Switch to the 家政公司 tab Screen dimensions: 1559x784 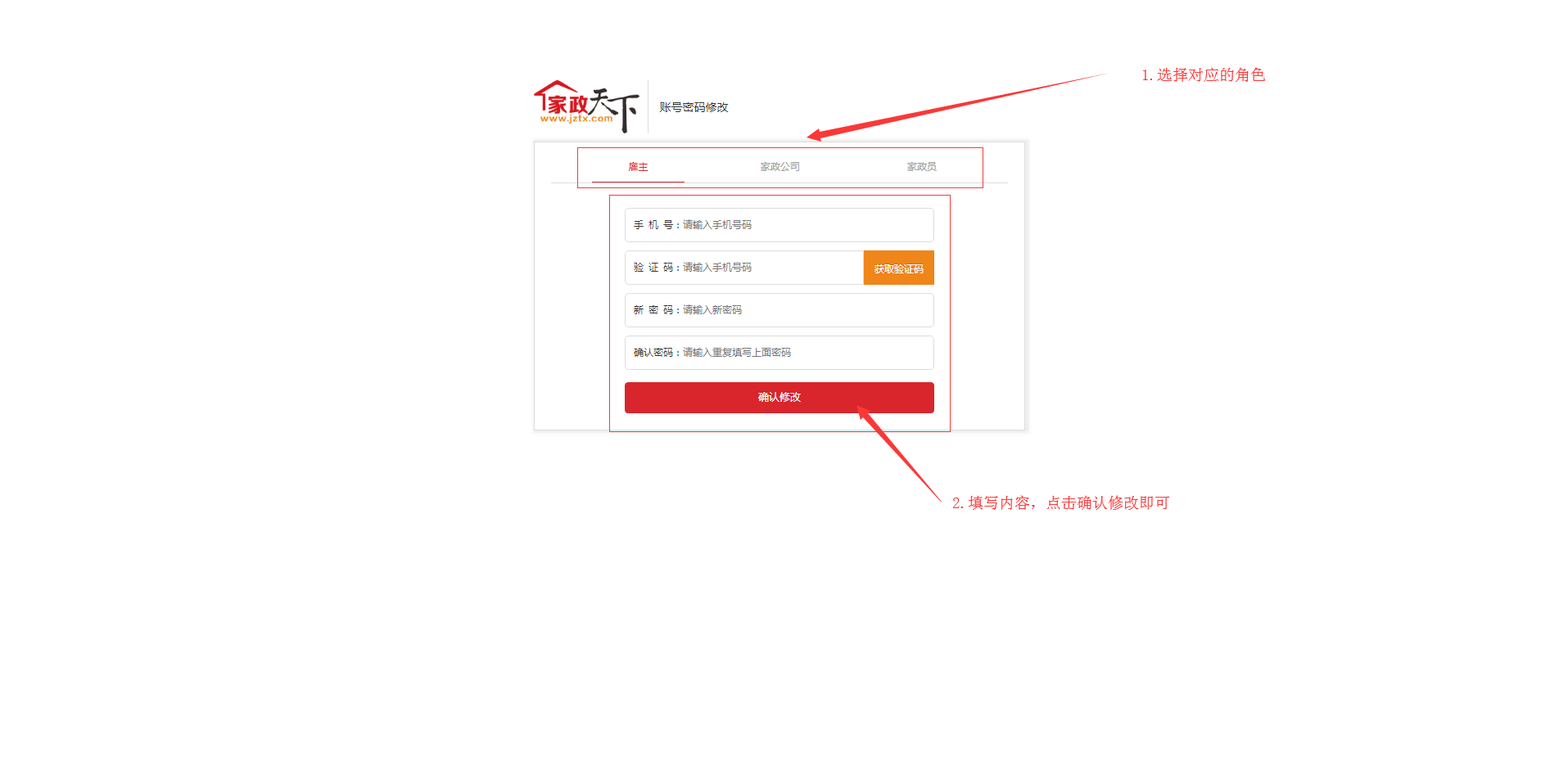pyautogui.click(x=779, y=166)
